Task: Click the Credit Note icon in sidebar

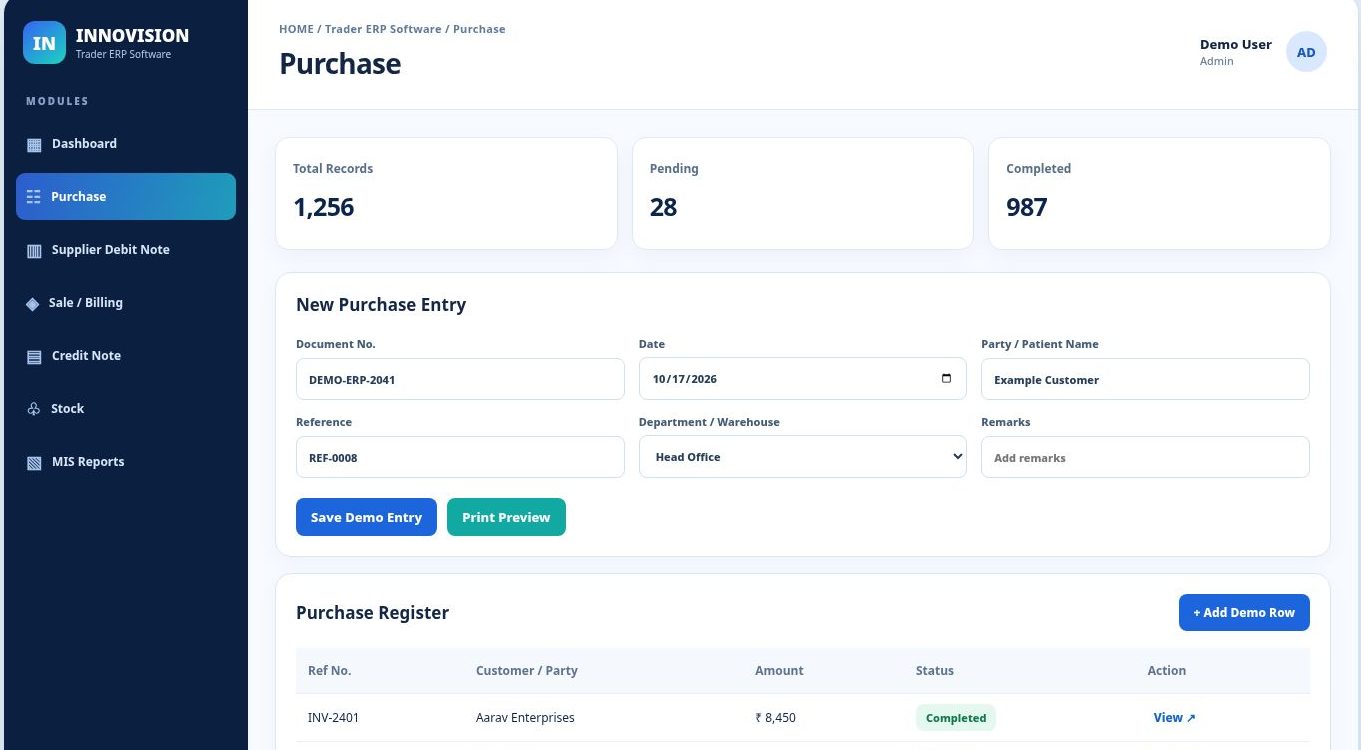Action: (x=34, y=356)
